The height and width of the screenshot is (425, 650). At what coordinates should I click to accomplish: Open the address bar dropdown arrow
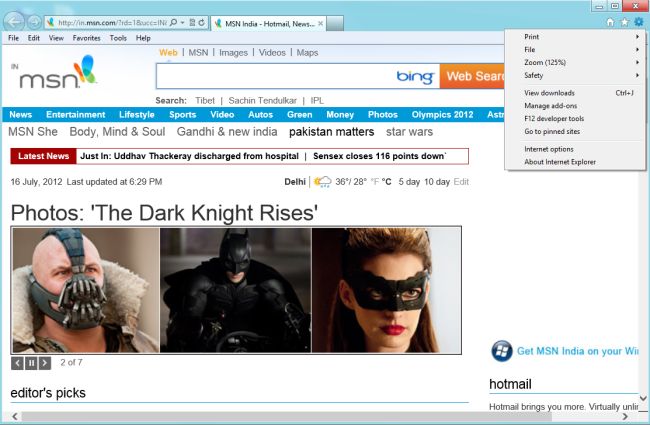[x=182, y=22]
